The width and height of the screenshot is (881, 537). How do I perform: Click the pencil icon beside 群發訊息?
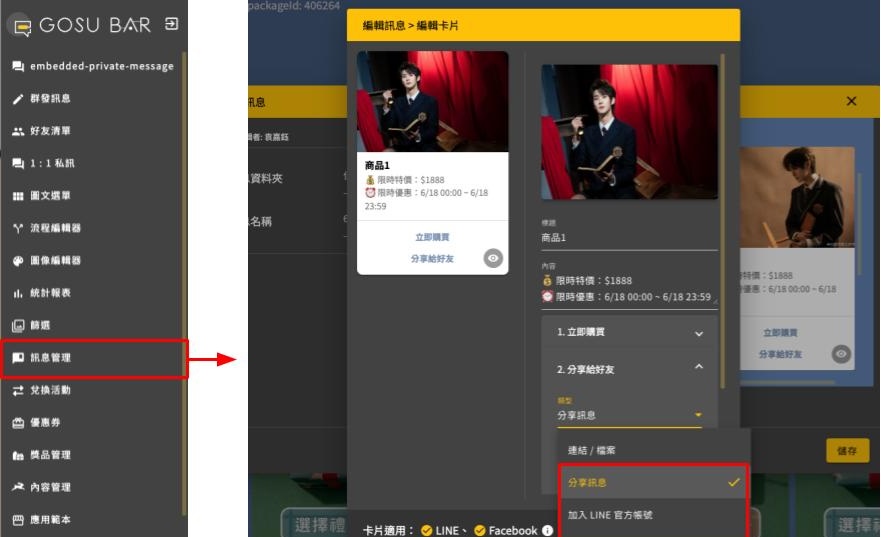[18, 99]
